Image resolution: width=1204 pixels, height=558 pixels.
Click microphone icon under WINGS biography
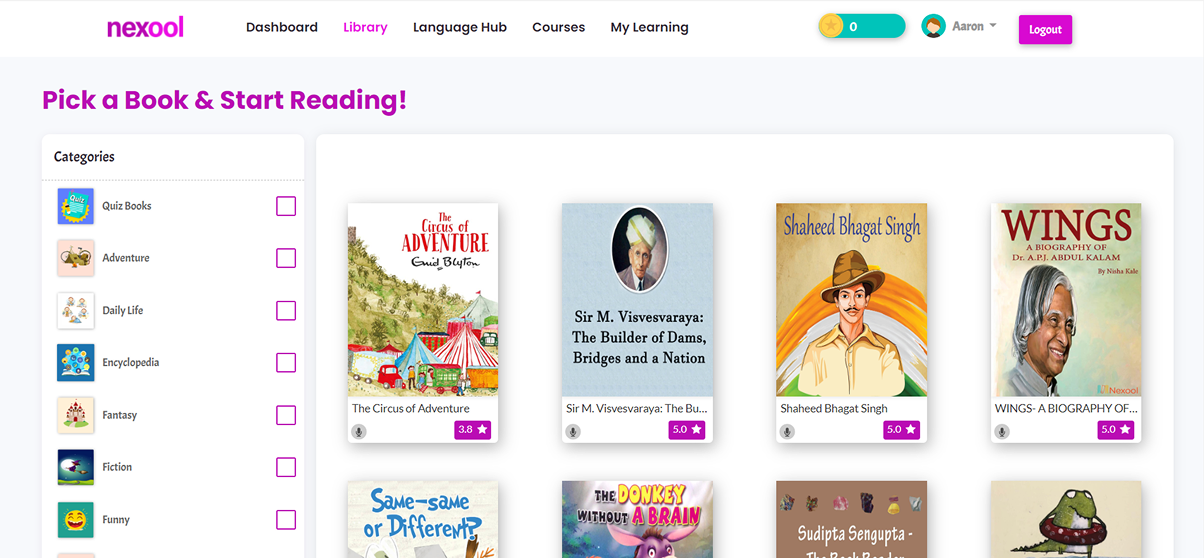point(1002,432)
